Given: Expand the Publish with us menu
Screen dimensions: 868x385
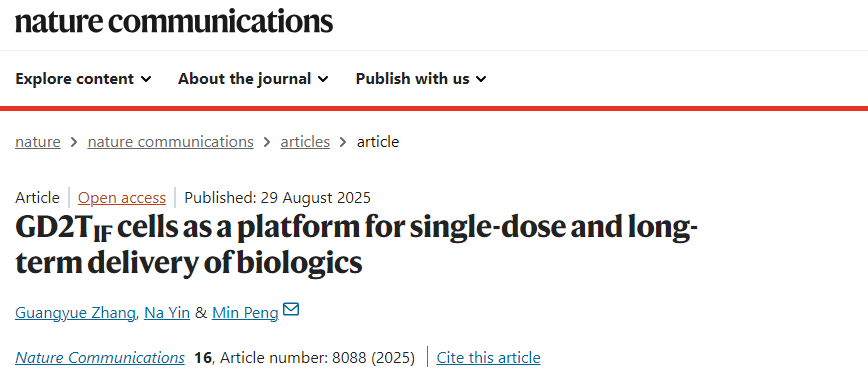Looking at the screenshot, I should tap(421, 79).
